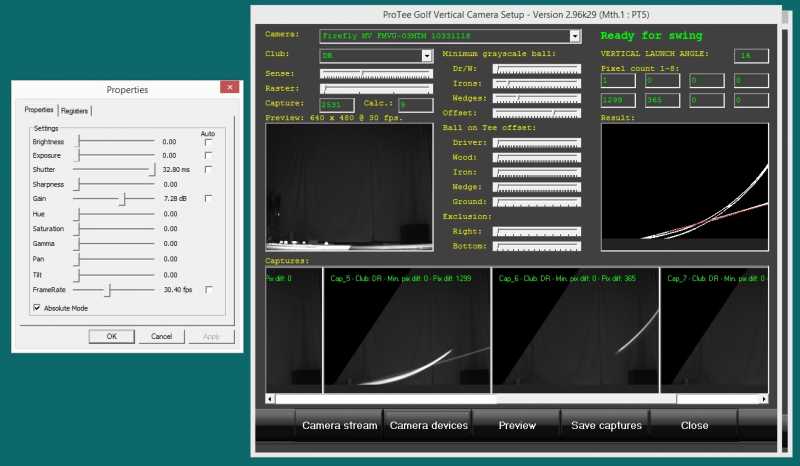Click captures scrollbar left arrow
800x466 pixels.
[270, 399]
